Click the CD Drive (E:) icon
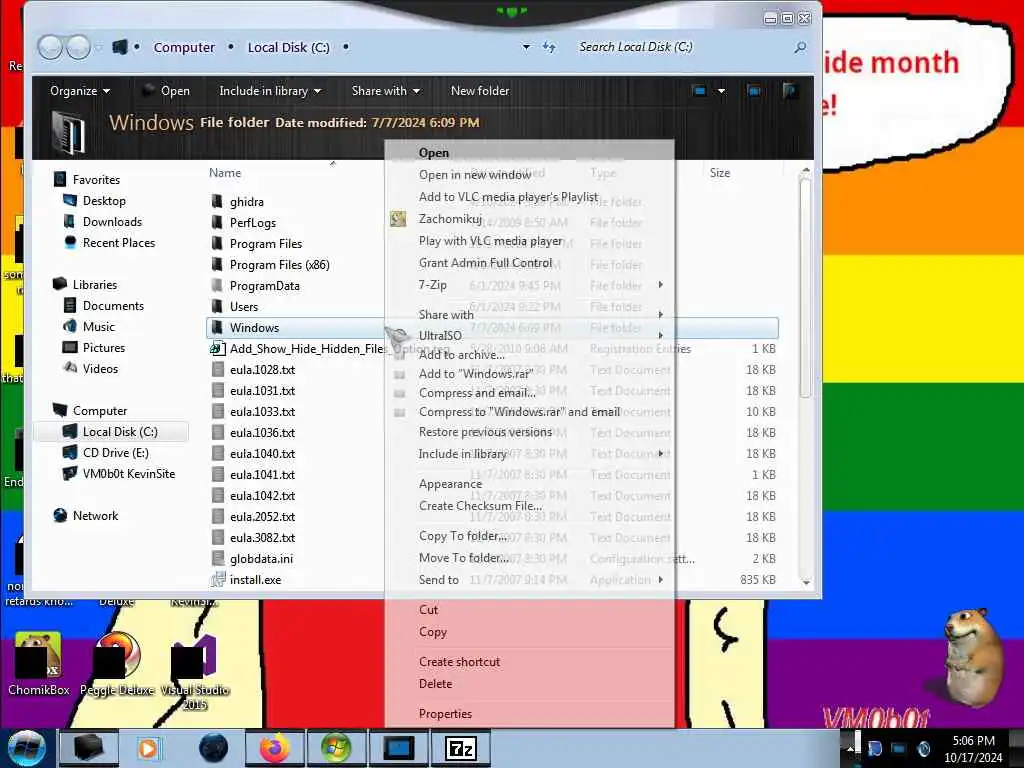Viewport: 1024px width, 768px height. (70, 453)
